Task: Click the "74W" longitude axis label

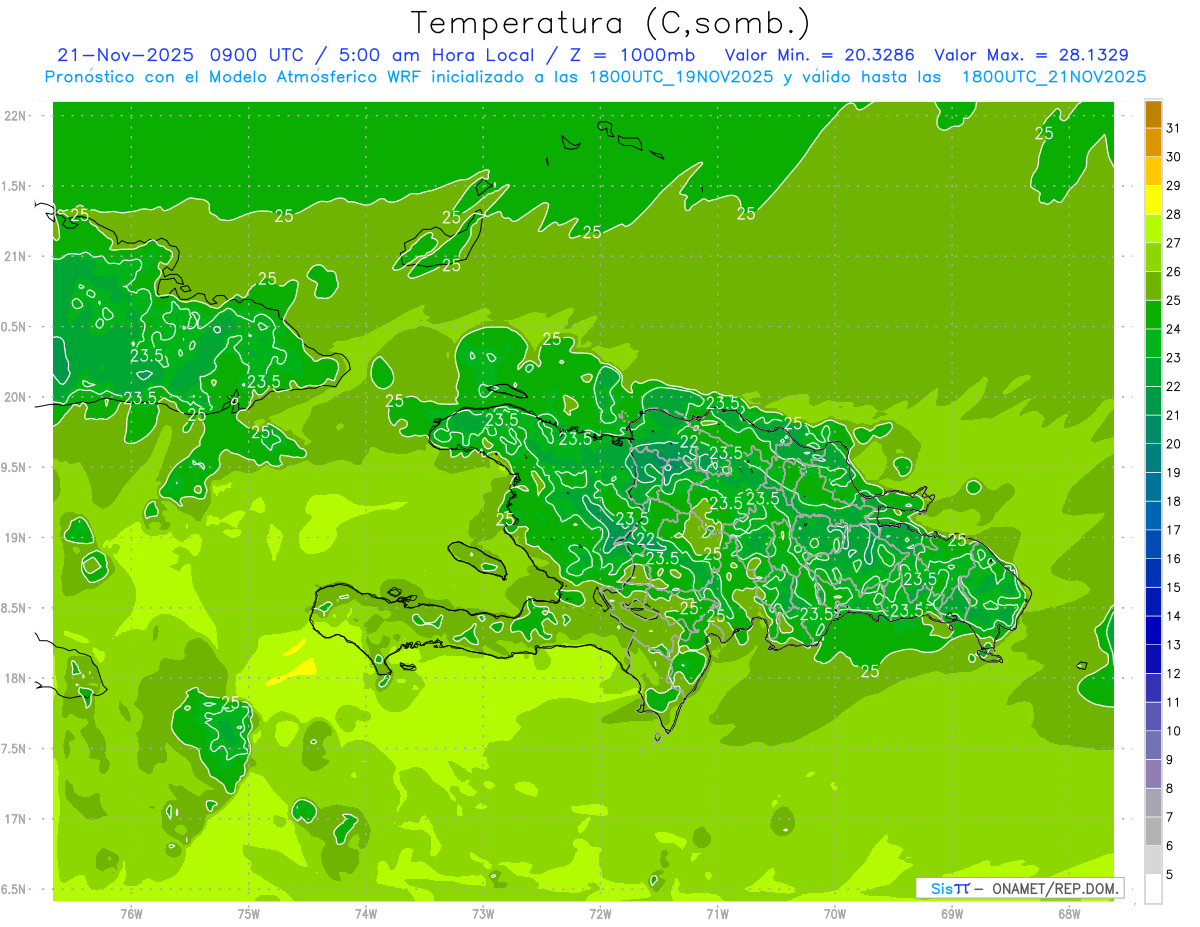Action: point(366,913)
